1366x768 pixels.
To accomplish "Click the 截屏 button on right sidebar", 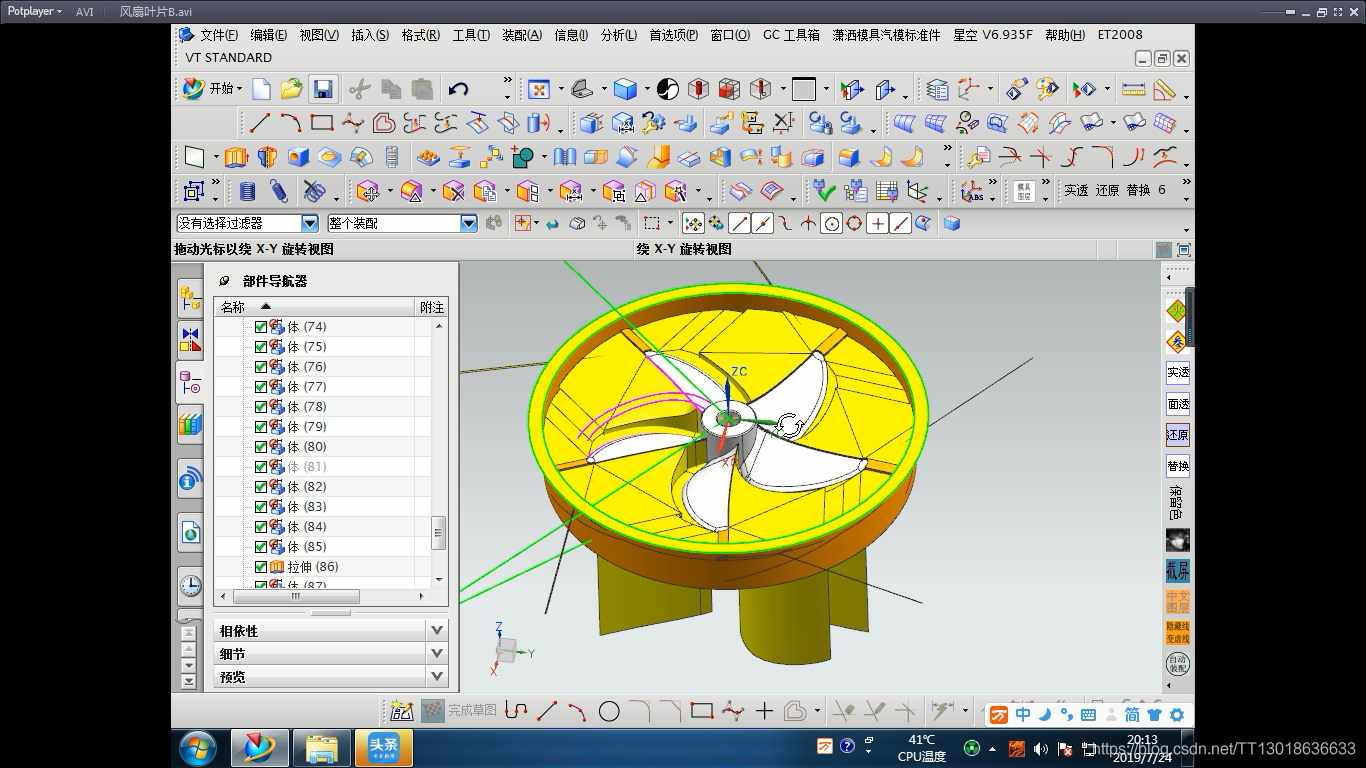I will click(x=1178, y=571).
